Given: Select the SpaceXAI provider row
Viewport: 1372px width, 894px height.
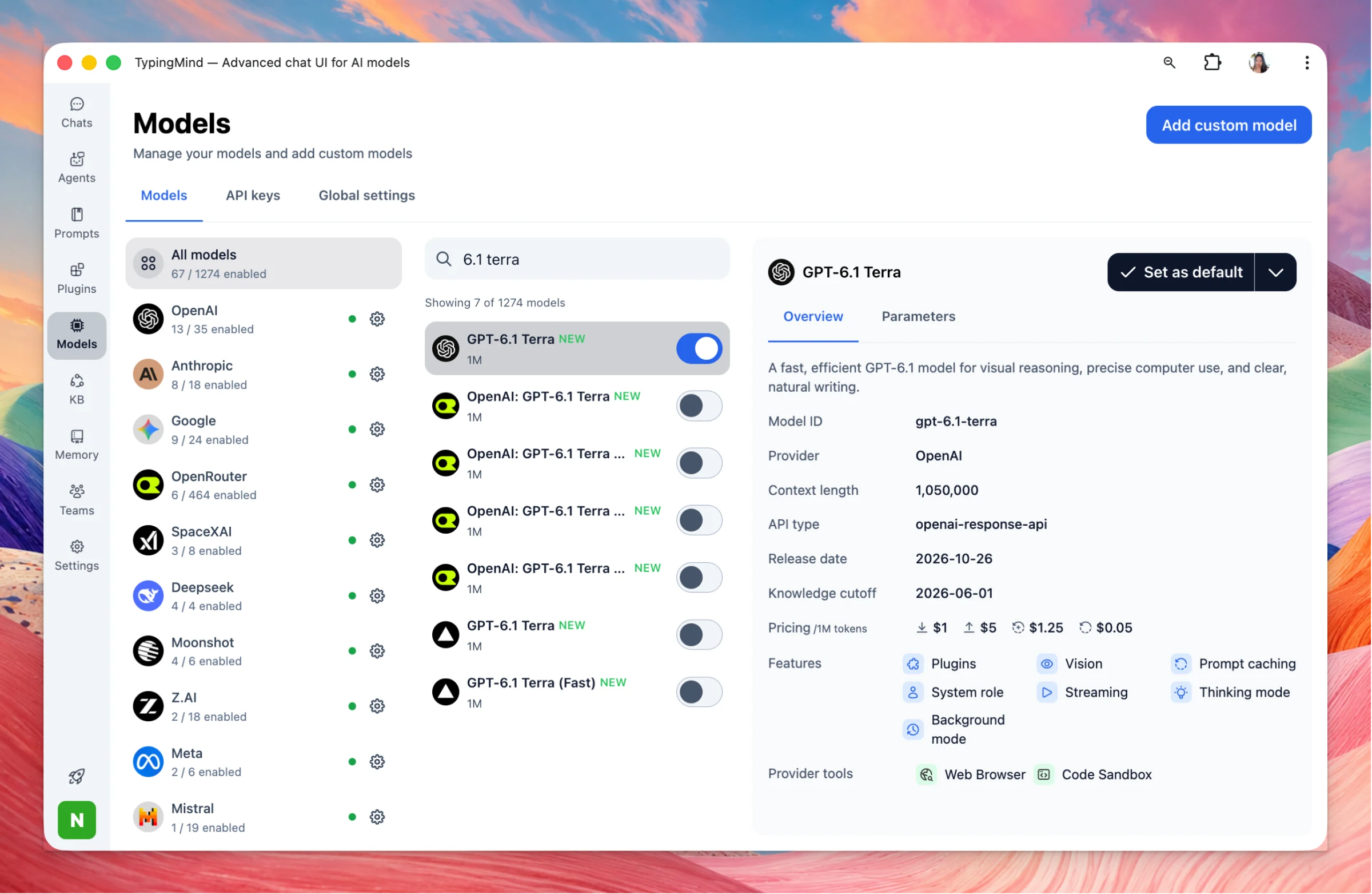Looking at the screenshot, I should tap(264, 541).
